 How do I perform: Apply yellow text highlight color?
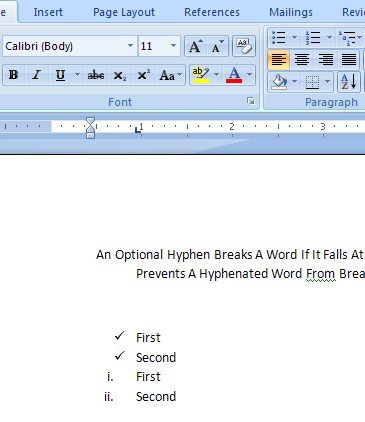[x=201, y=75]
